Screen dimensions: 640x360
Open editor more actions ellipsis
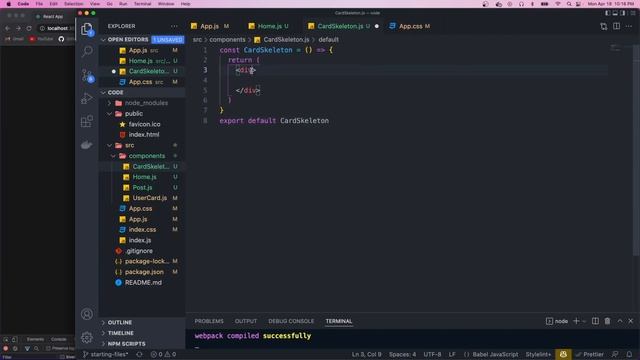[629, 27]
